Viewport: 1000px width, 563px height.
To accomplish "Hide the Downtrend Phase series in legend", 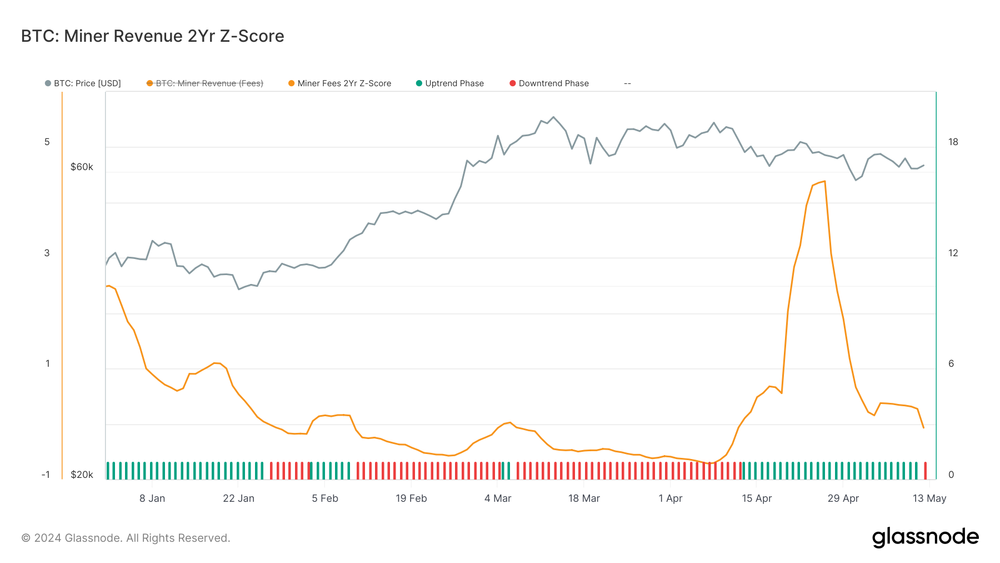I will click(x=549, y=84).
